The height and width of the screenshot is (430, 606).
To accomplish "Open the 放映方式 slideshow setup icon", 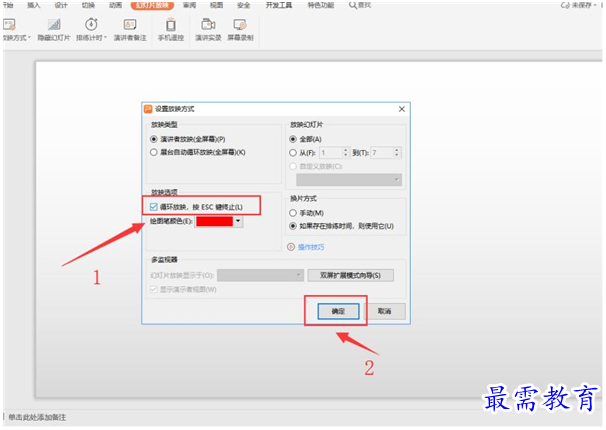I will pos(9,25).
